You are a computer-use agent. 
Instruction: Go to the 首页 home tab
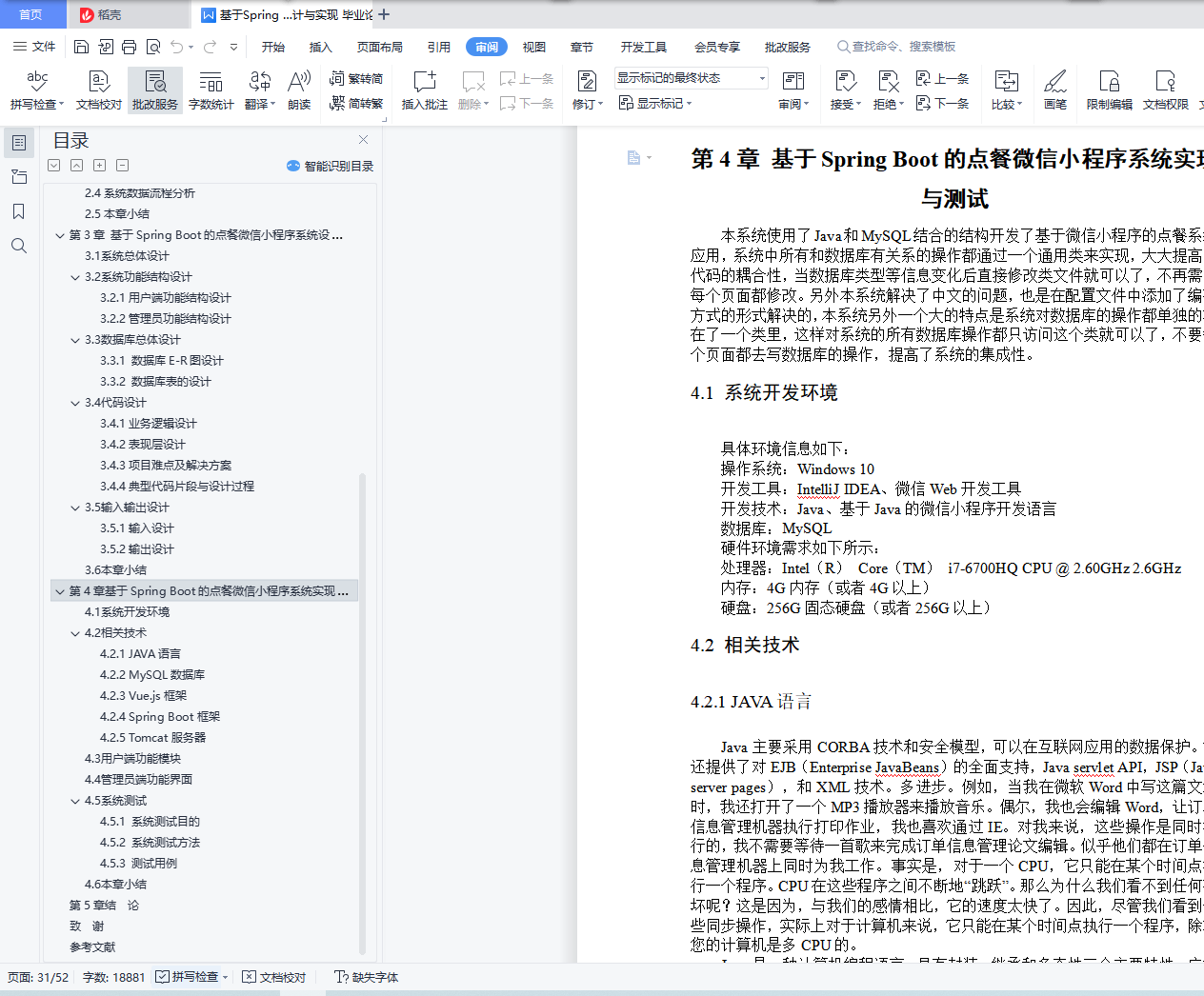pos(31,14)
